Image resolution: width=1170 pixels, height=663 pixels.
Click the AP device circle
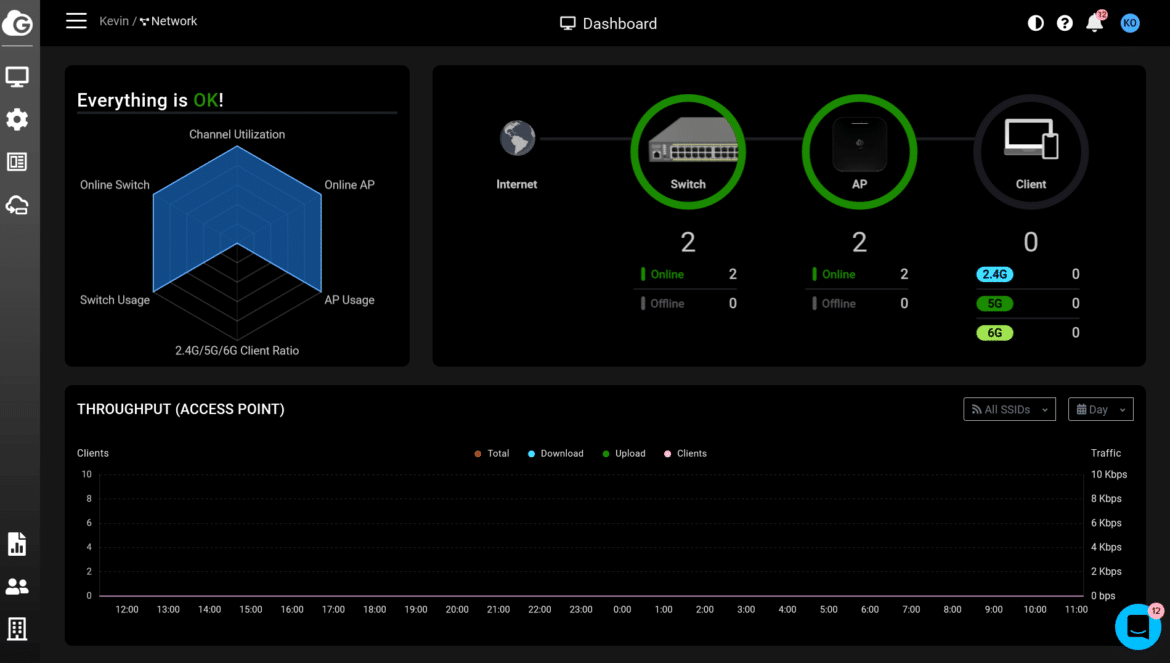tap(860, 151)
